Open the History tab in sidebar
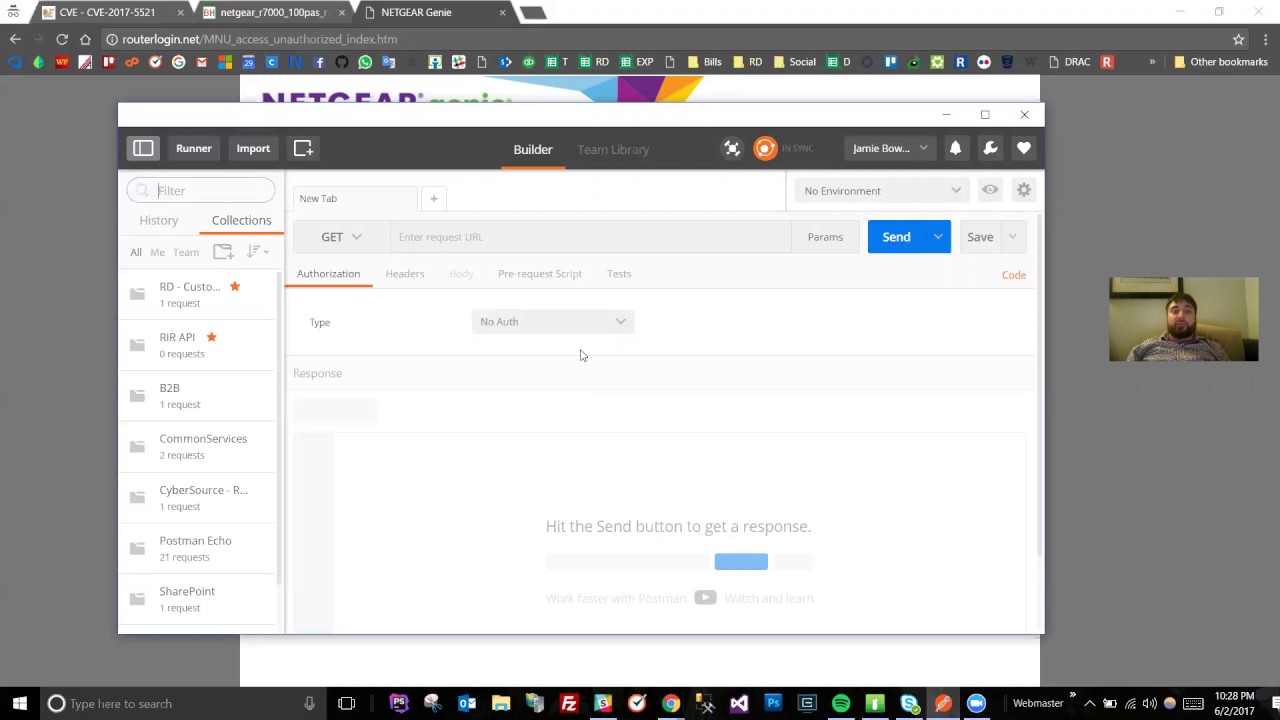The width and height of the screenshot is (1280, 720). [x=159, y=220]
